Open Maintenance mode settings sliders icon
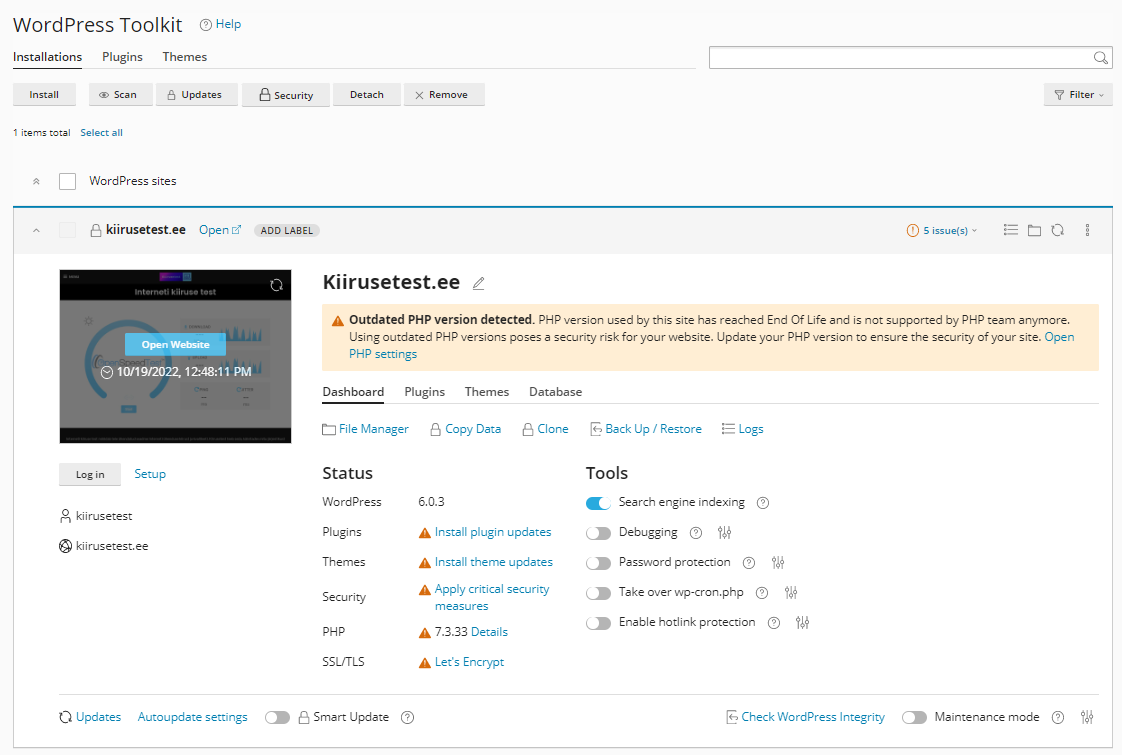This screenshot has width=1122, height=755. (x=1087, y=717)
